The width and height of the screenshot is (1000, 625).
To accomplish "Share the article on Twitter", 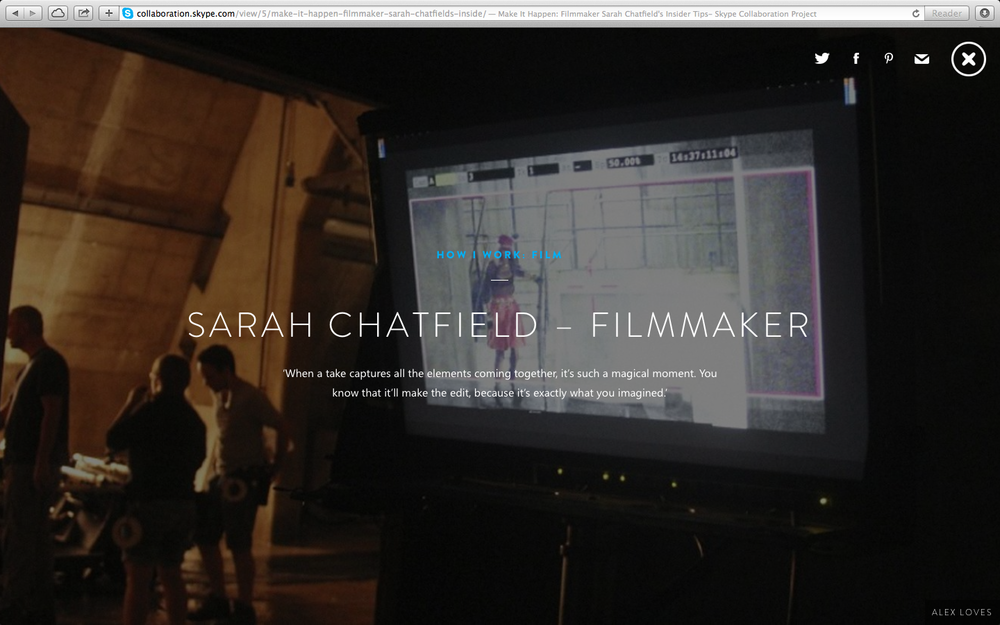I will pos(822,58).
